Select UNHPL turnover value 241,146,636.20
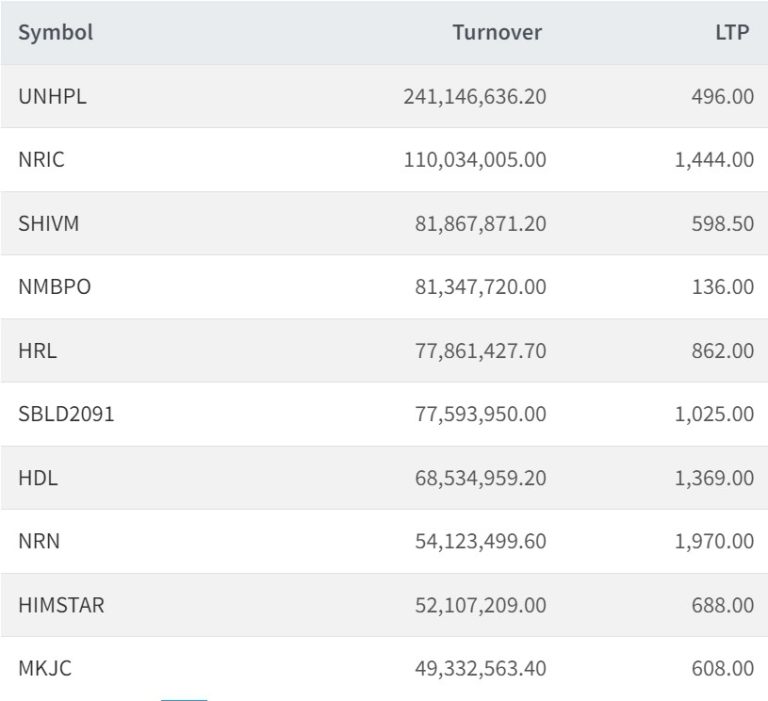The image size is (768, 701). point(475,96)
